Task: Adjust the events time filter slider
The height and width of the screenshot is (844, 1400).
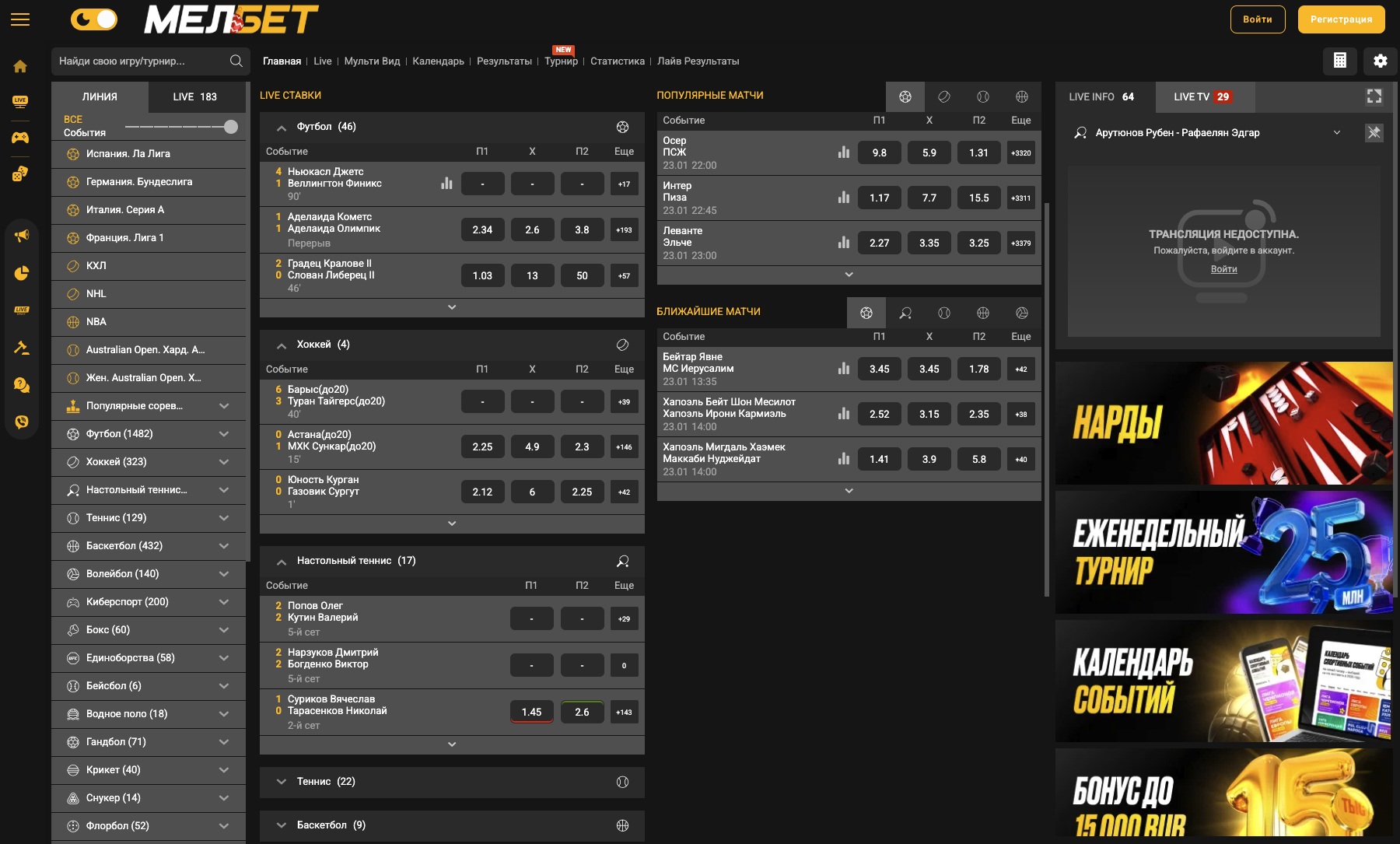Action: (x=230, y=127)
